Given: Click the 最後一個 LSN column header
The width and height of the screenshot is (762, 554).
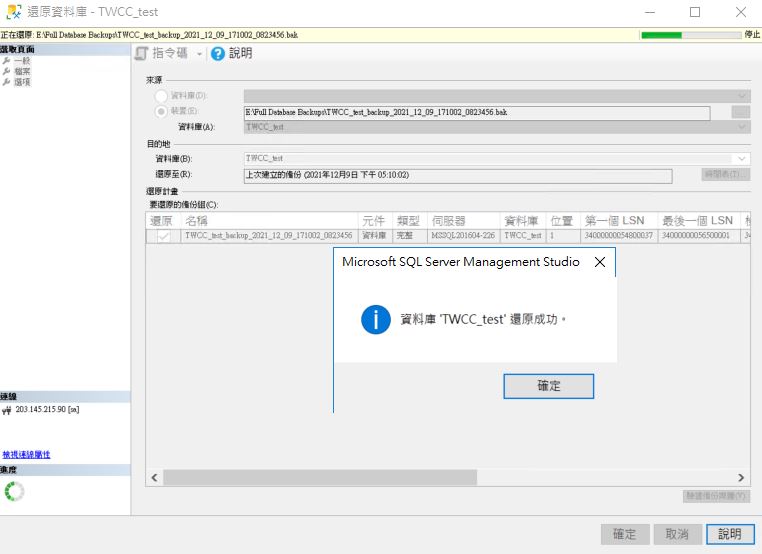Looking at the screenshot, I should point(698,221).
